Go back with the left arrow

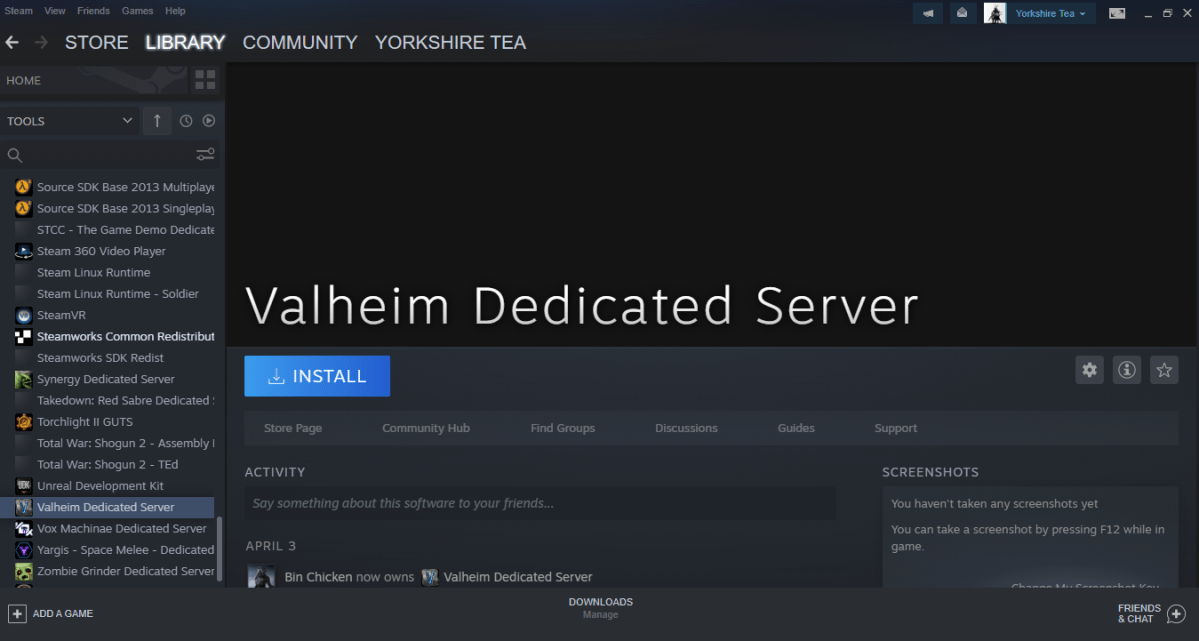click(12, 42)
